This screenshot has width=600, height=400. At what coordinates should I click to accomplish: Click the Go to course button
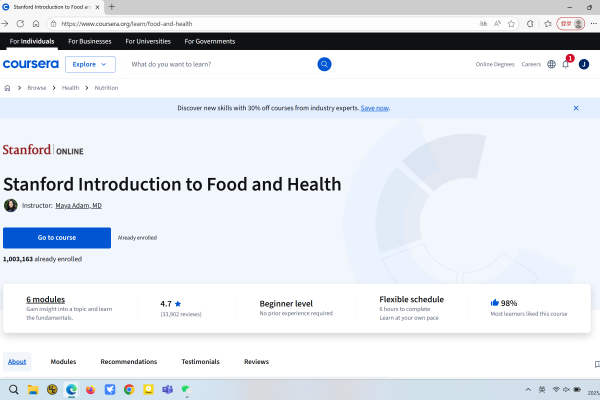(57, 238)
